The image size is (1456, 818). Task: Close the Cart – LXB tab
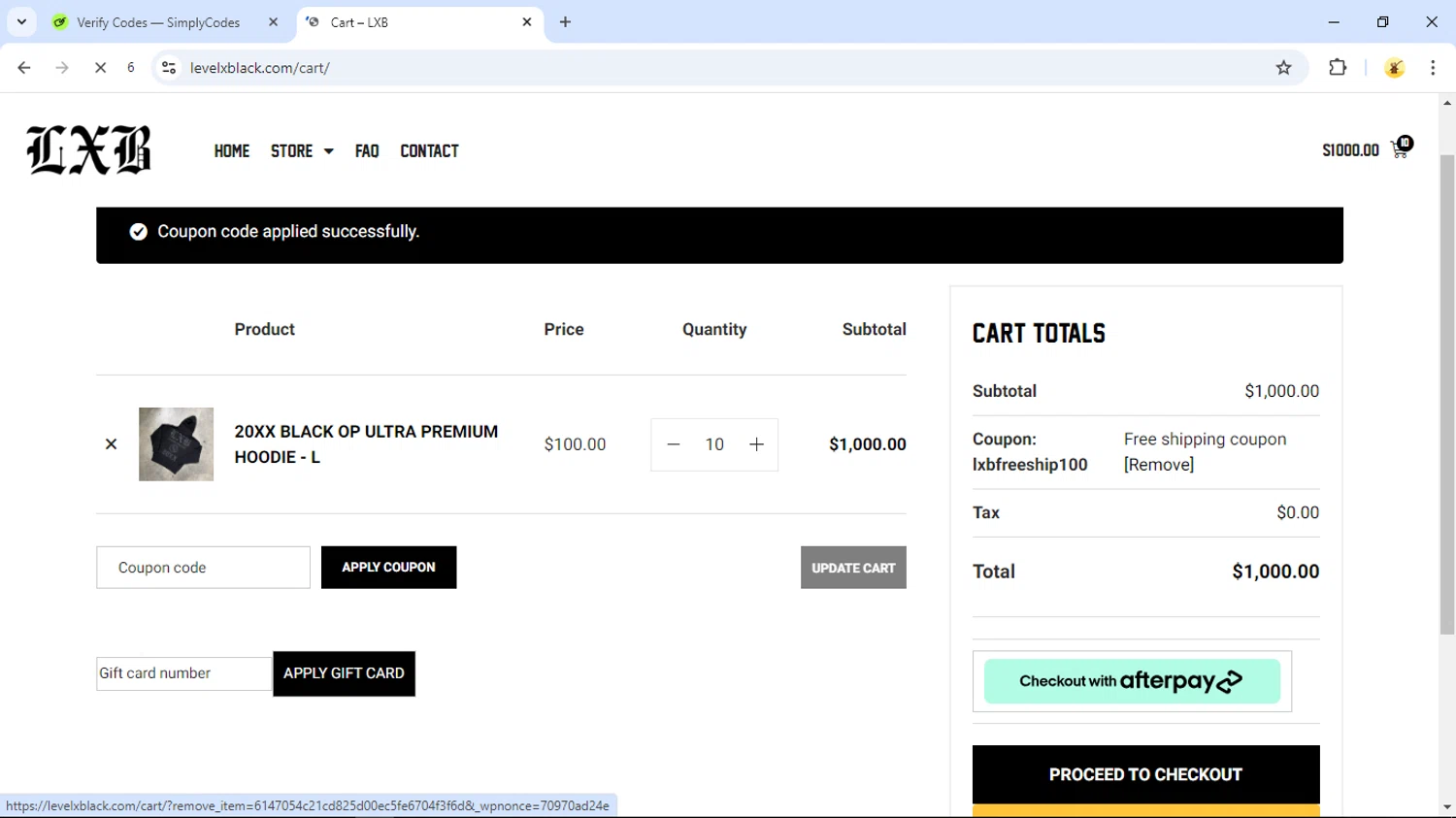[527, 22]
